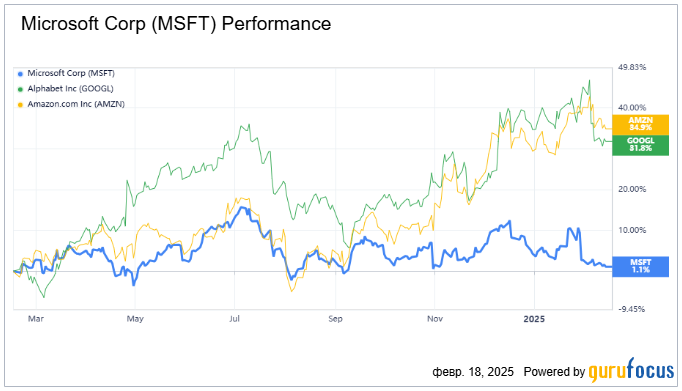Image resolution: width=682 pixels, height=391 pixels.
Task: Select the 2025 label on the time axis
Action: [x=534, y=319]
